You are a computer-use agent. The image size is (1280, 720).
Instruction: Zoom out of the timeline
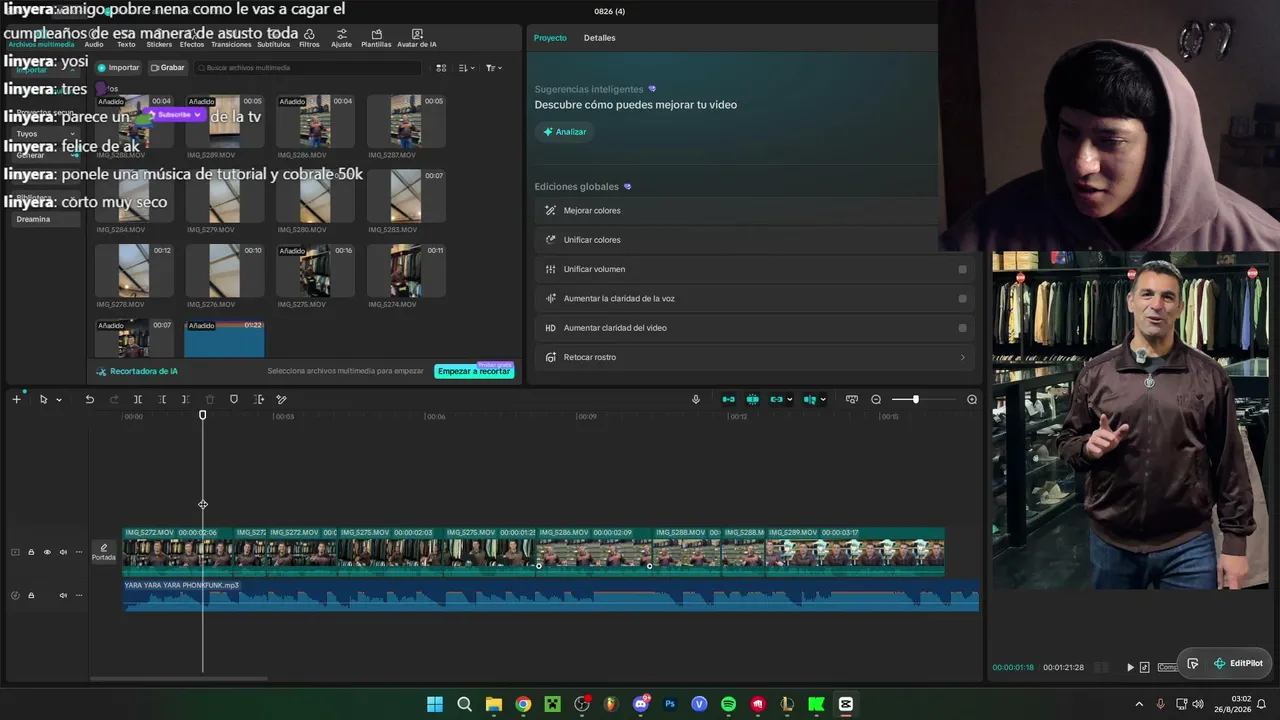click(x=876, y=400)
